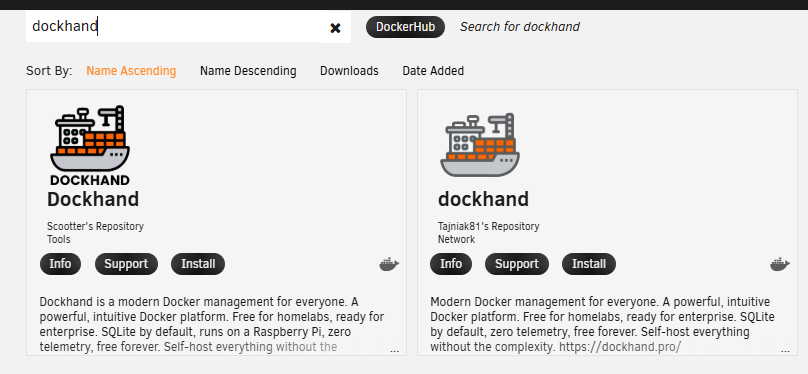Click the Dockhand ship logo in Scootter's card
The height and width of the screenshot is (374, 808).
pyautogui.click(x=90, y=145)
